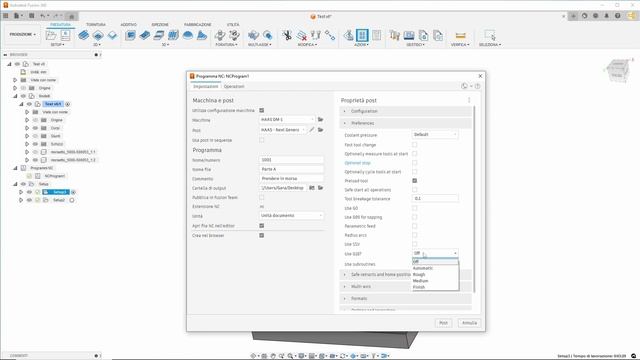Viewport: 640px width, 360px height.
Task: Click the post properties vertical scrollbar
Action: tap(474, 199)
